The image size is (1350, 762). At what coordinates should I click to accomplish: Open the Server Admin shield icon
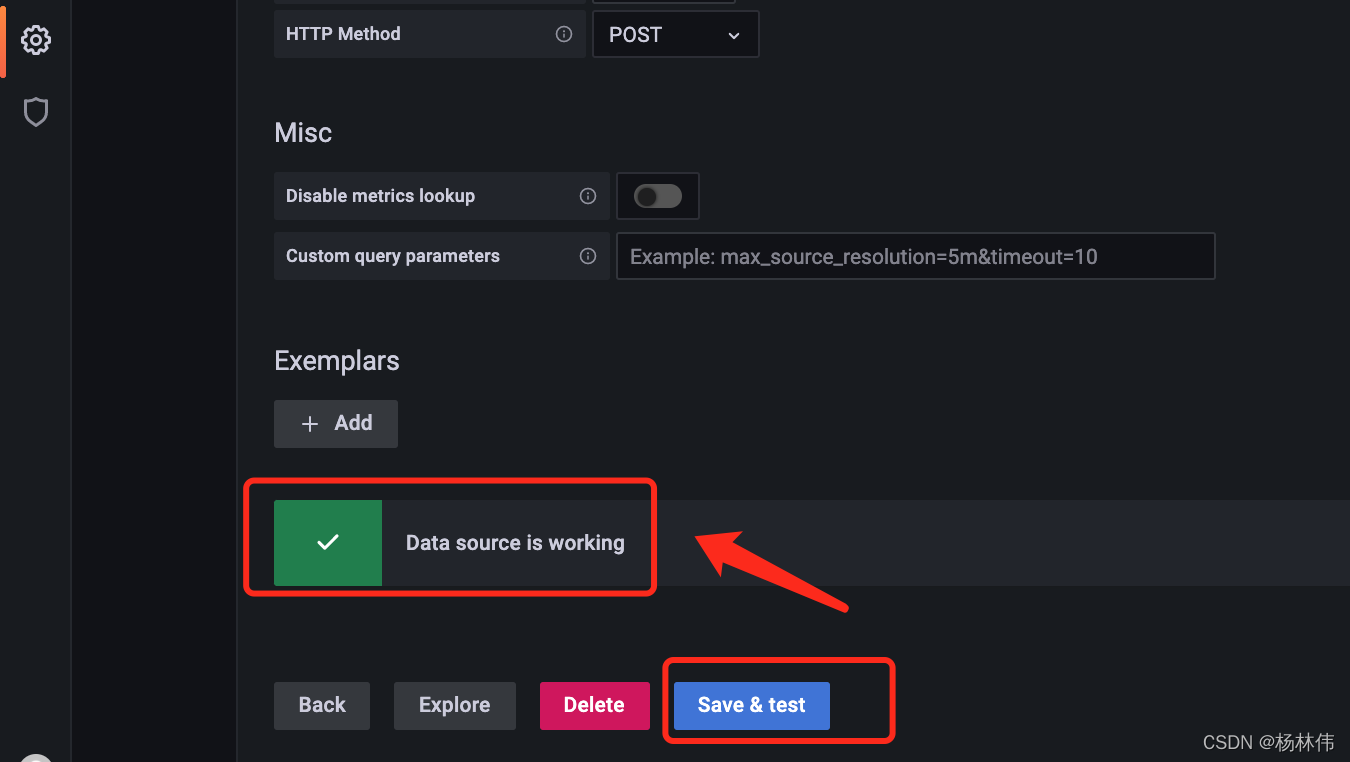pyautogui.click(x=36, y=112)
